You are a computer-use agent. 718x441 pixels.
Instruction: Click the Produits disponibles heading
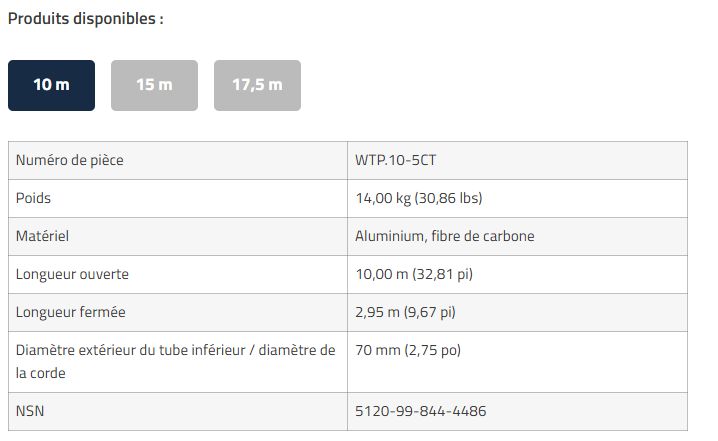coord(85,19)
